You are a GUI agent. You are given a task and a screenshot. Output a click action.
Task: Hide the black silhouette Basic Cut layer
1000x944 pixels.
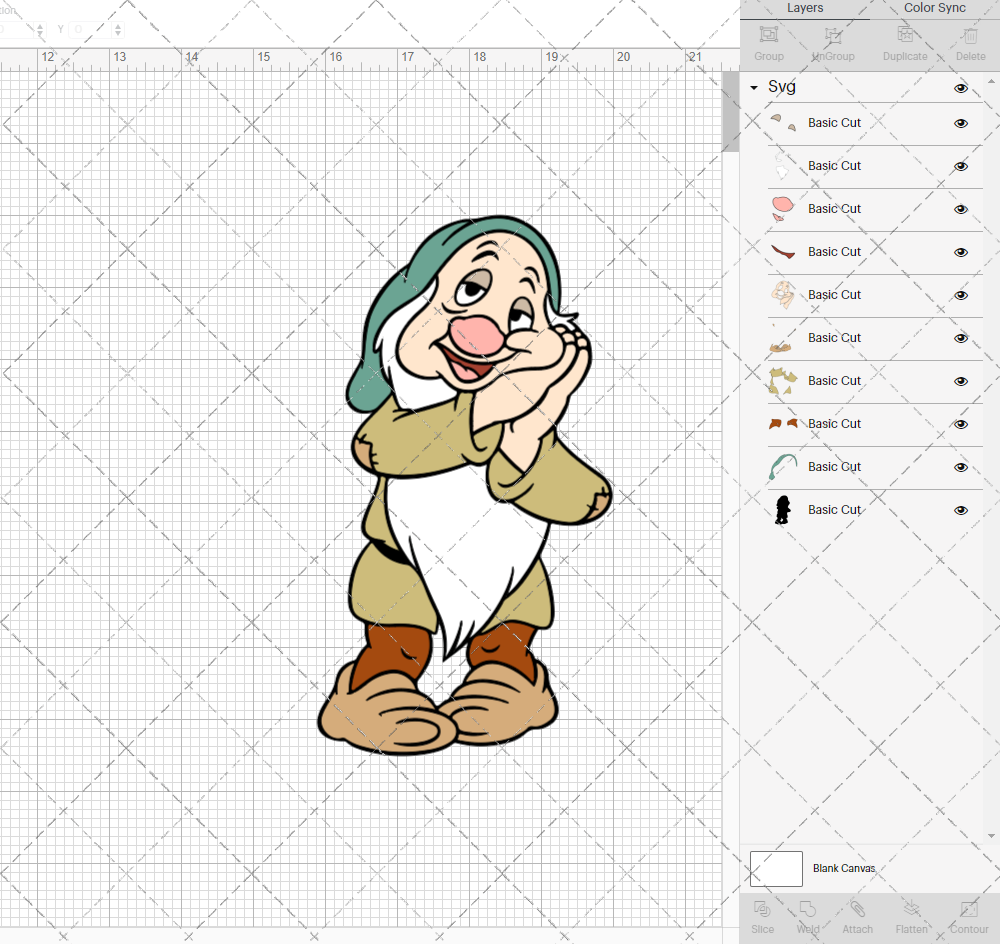pyautogui.click(x=961, y=510)
